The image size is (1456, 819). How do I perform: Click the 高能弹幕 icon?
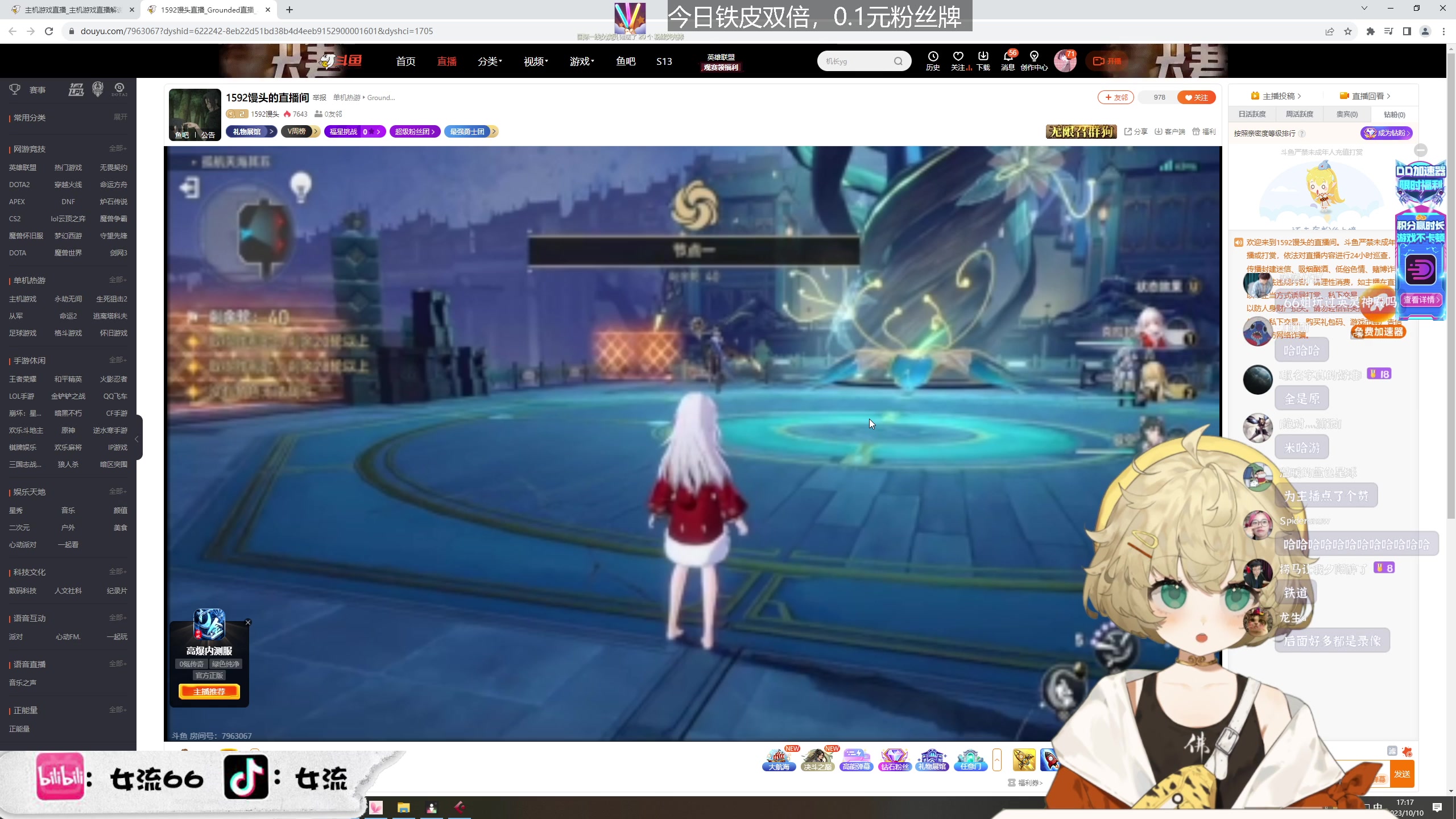click(x=856, y=759)
